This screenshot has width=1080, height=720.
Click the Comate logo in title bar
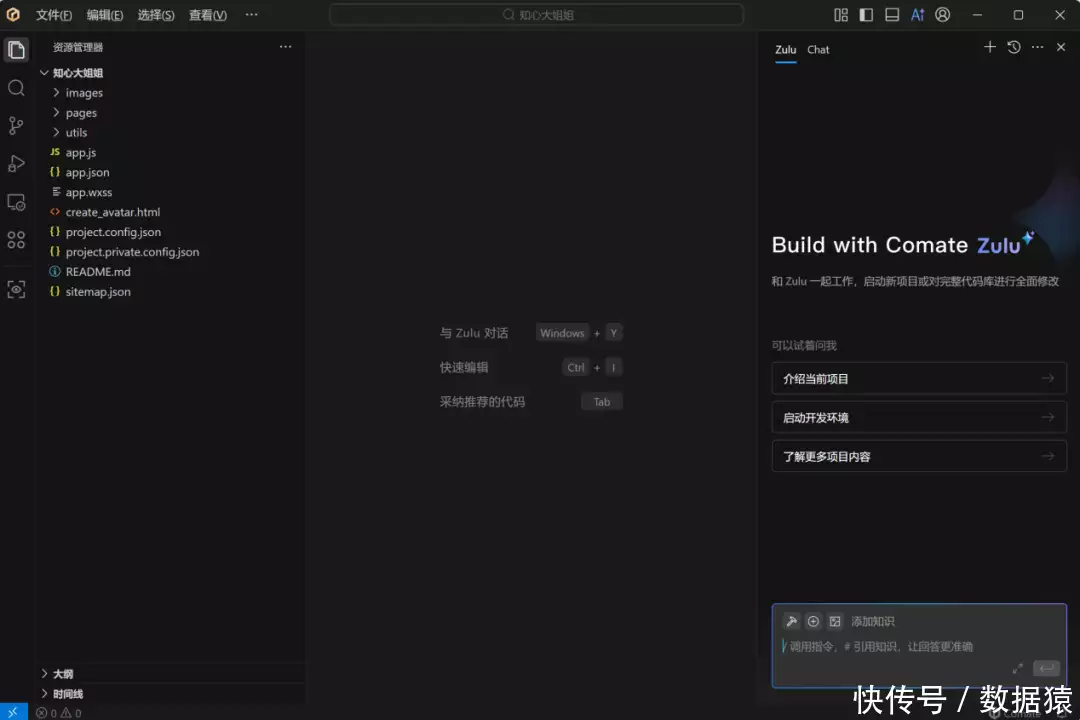[x=13, y=14]
